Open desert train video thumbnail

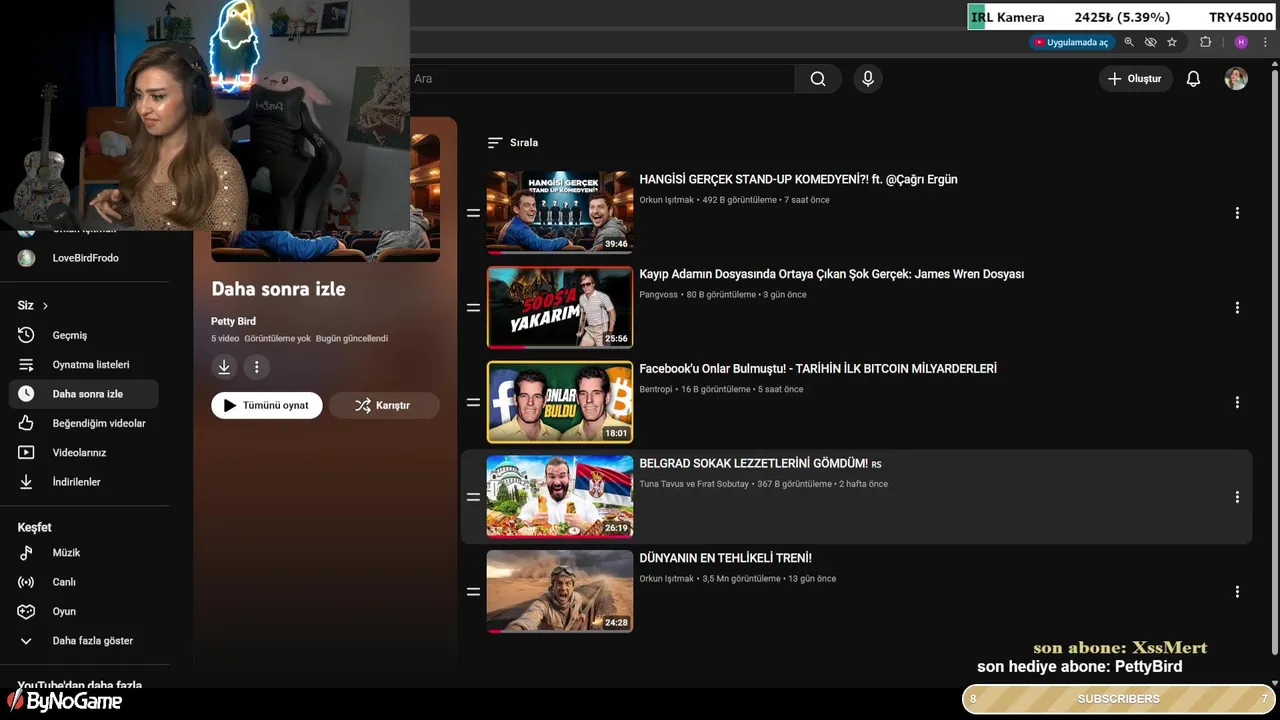[560, 591]
